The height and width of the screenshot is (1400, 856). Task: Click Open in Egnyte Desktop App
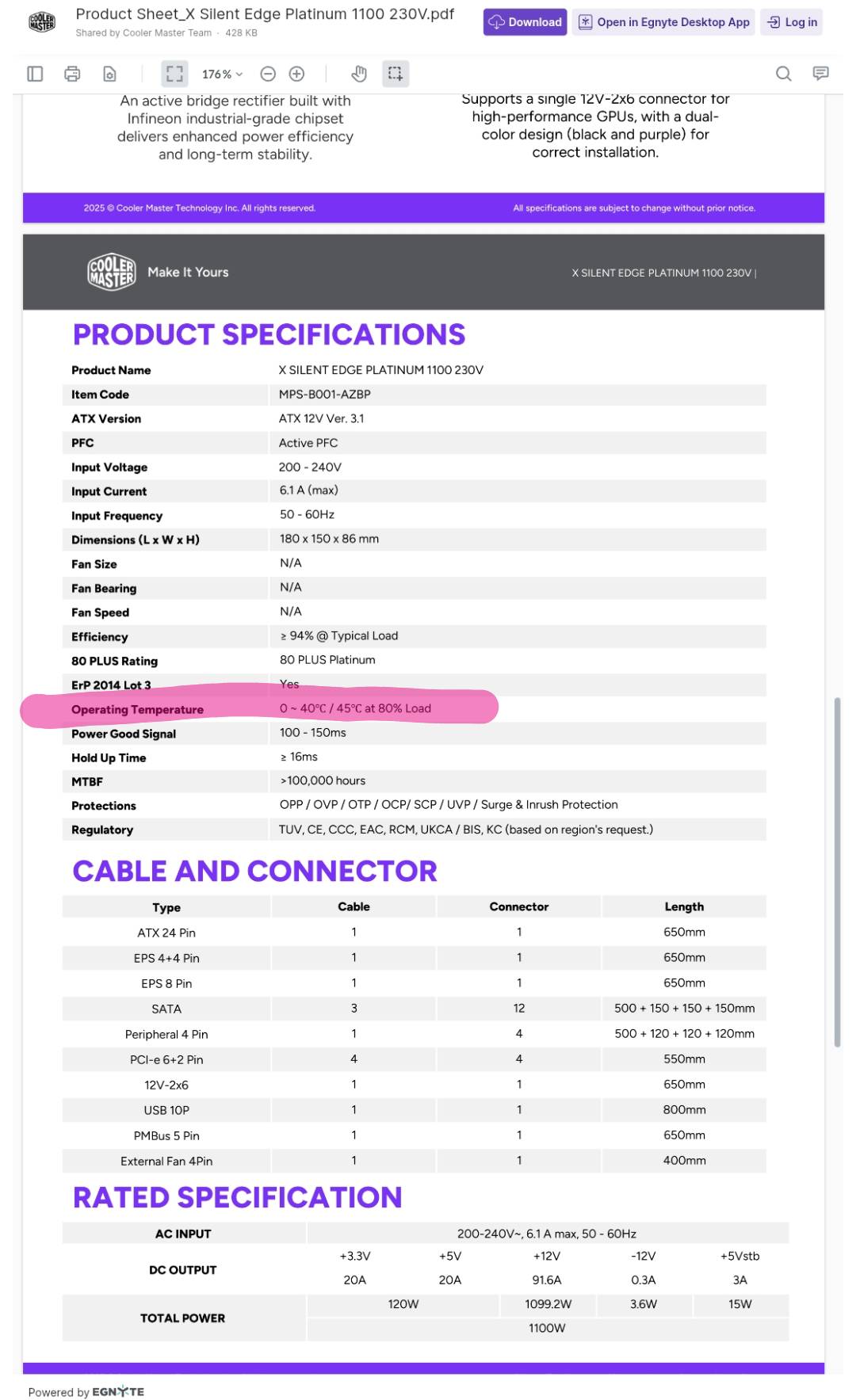[664, 22]
